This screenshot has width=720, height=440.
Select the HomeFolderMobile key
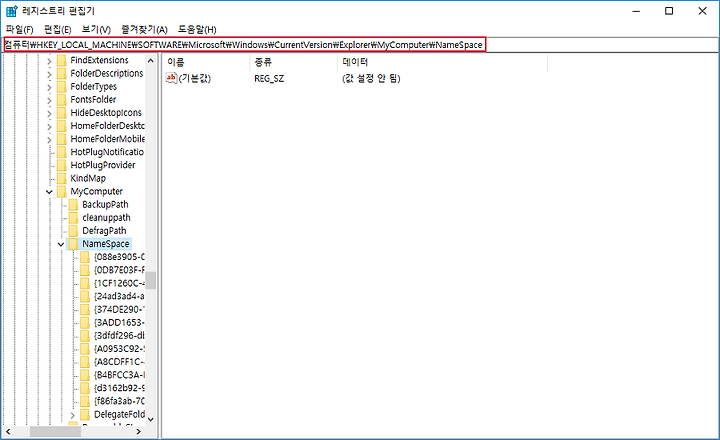click(x=107, y=139)
